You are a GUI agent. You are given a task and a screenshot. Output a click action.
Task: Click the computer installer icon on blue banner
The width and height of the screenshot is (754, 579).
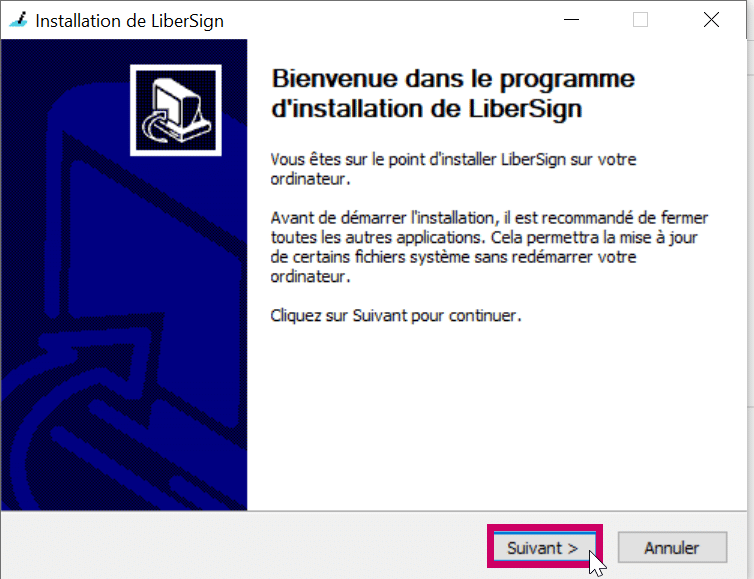[x=176, y=110]
